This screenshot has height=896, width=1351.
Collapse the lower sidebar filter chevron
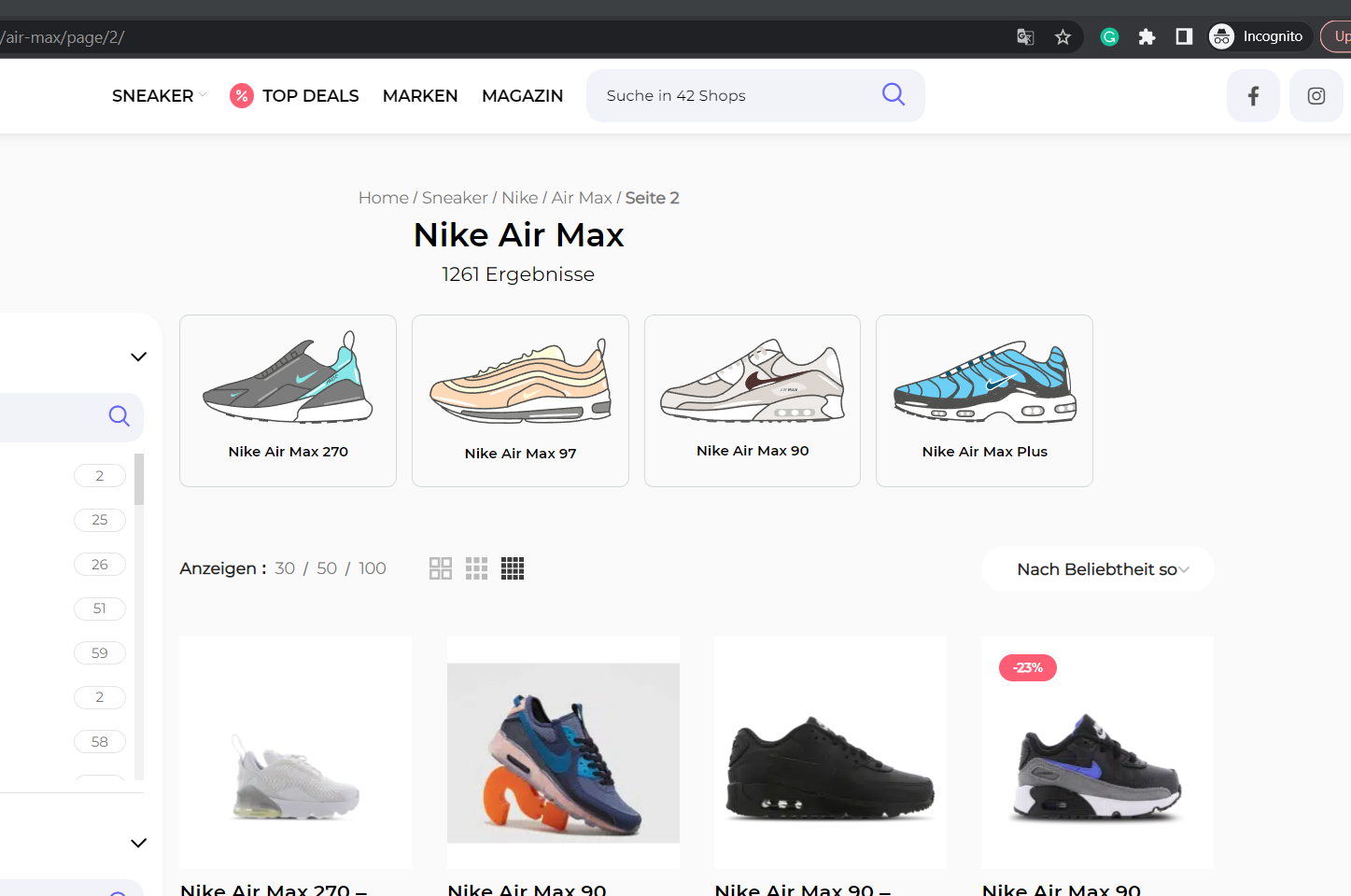coord(139,843)
